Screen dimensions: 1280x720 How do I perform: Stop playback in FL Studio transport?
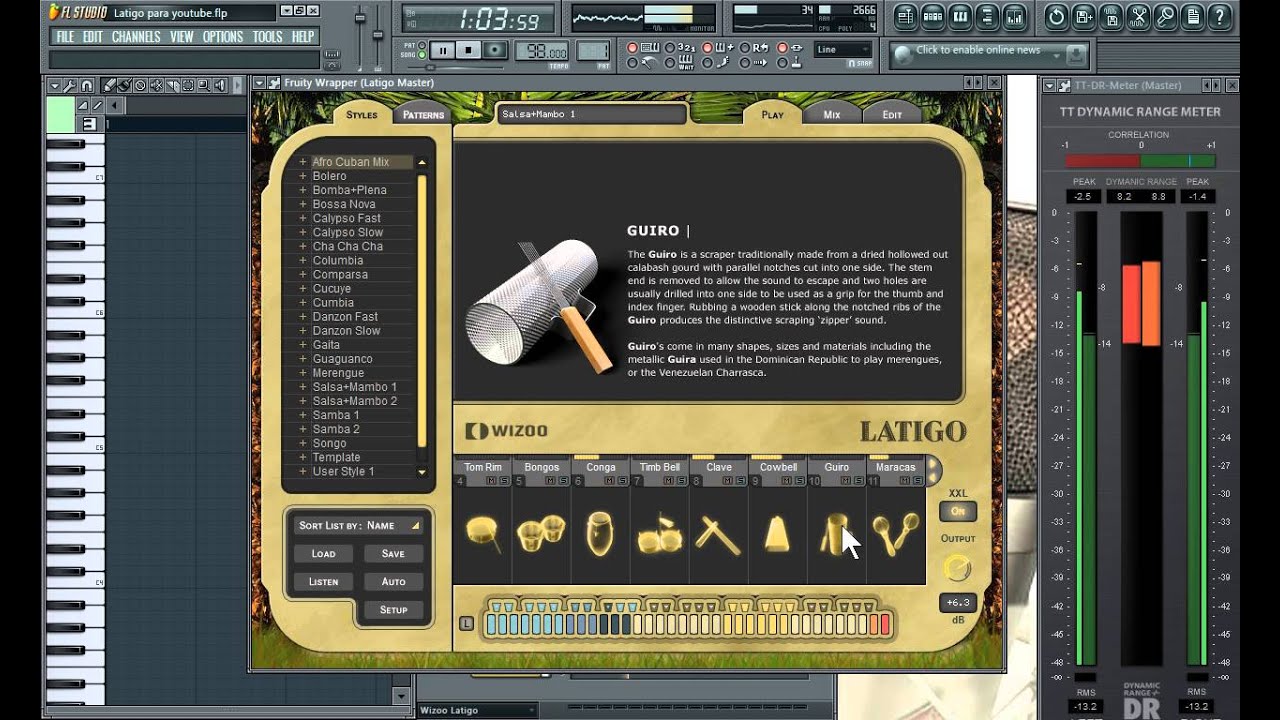[x=467, y=49]
